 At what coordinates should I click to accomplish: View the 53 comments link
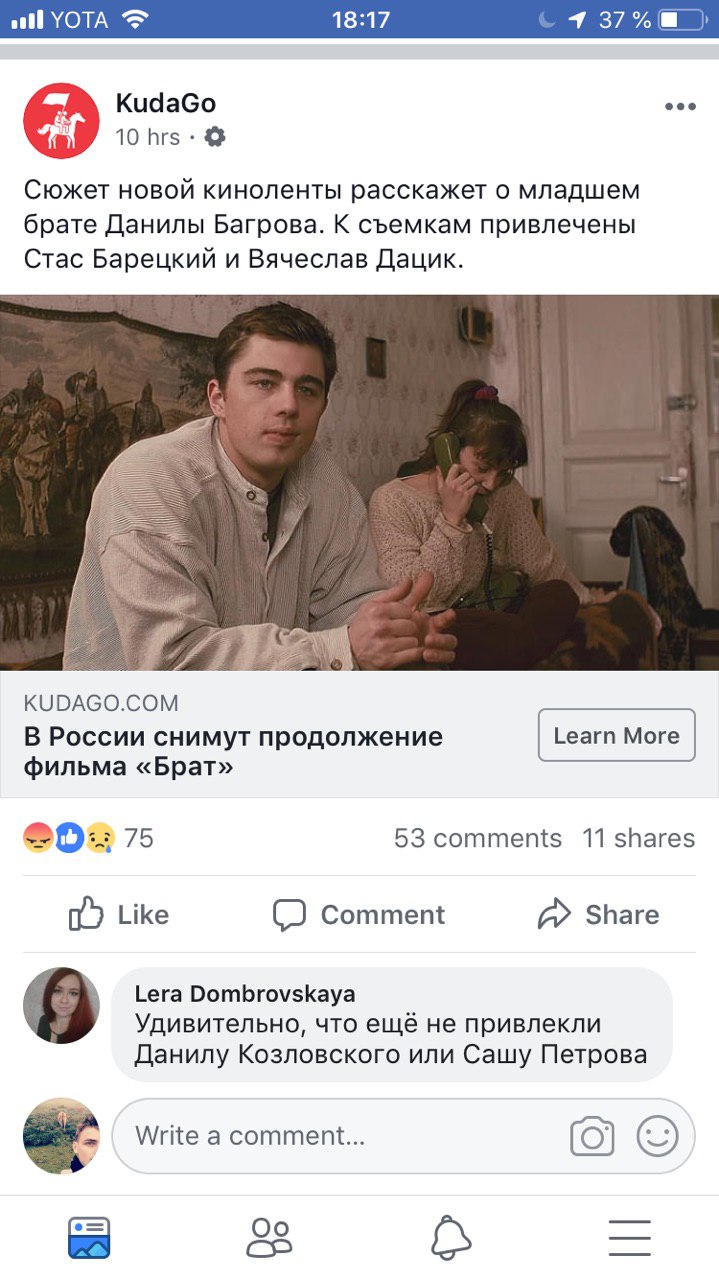point(478,838)
